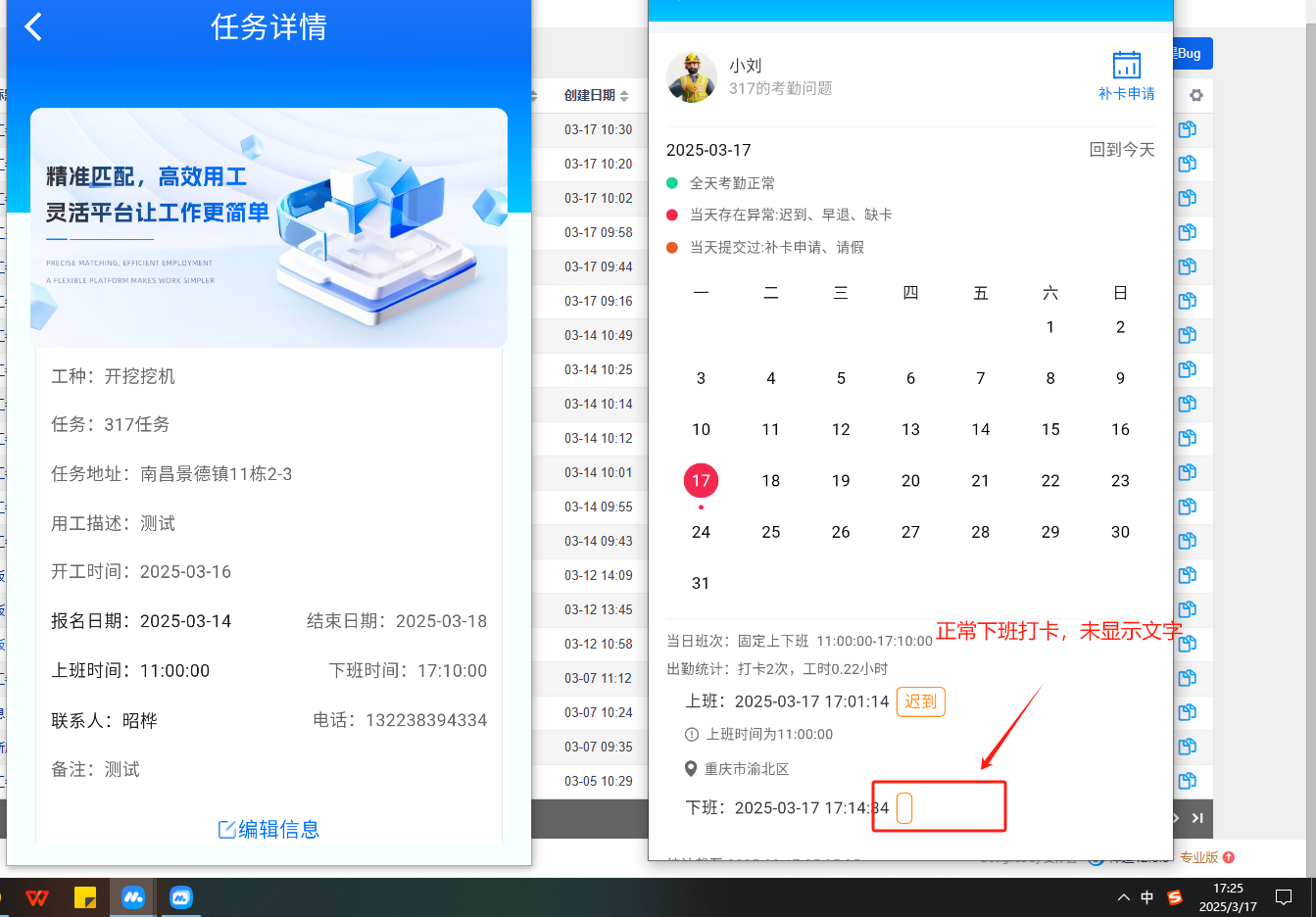This screenshot has width=1316, height=917.
Task: Open the table settings gear icon
Action: point(1195,95)
